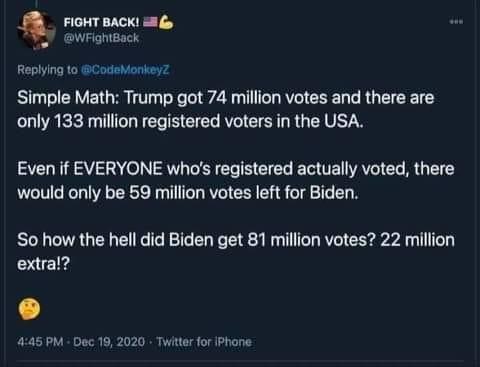Click the '59 million votes left' line

pos(188,193)
